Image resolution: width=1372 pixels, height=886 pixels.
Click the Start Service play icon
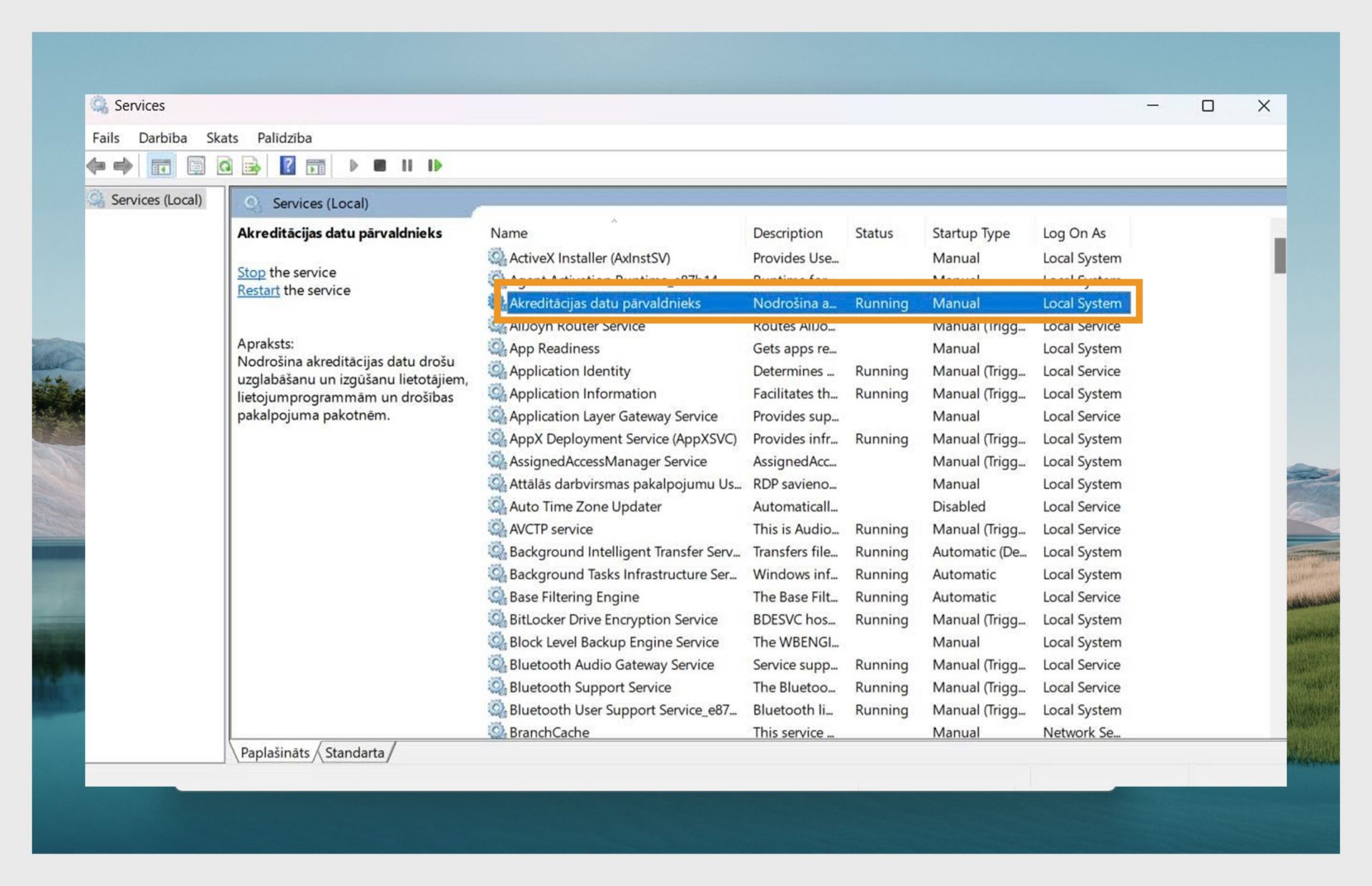click(x=353, y=166)
